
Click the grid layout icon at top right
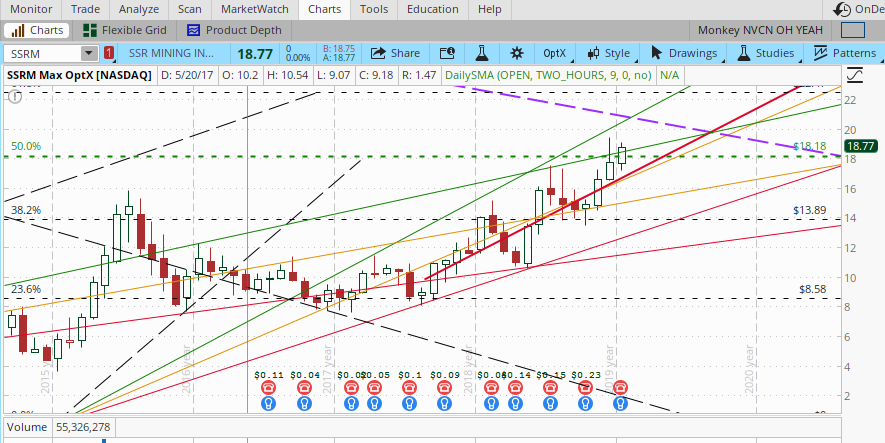tap(852, 30)
